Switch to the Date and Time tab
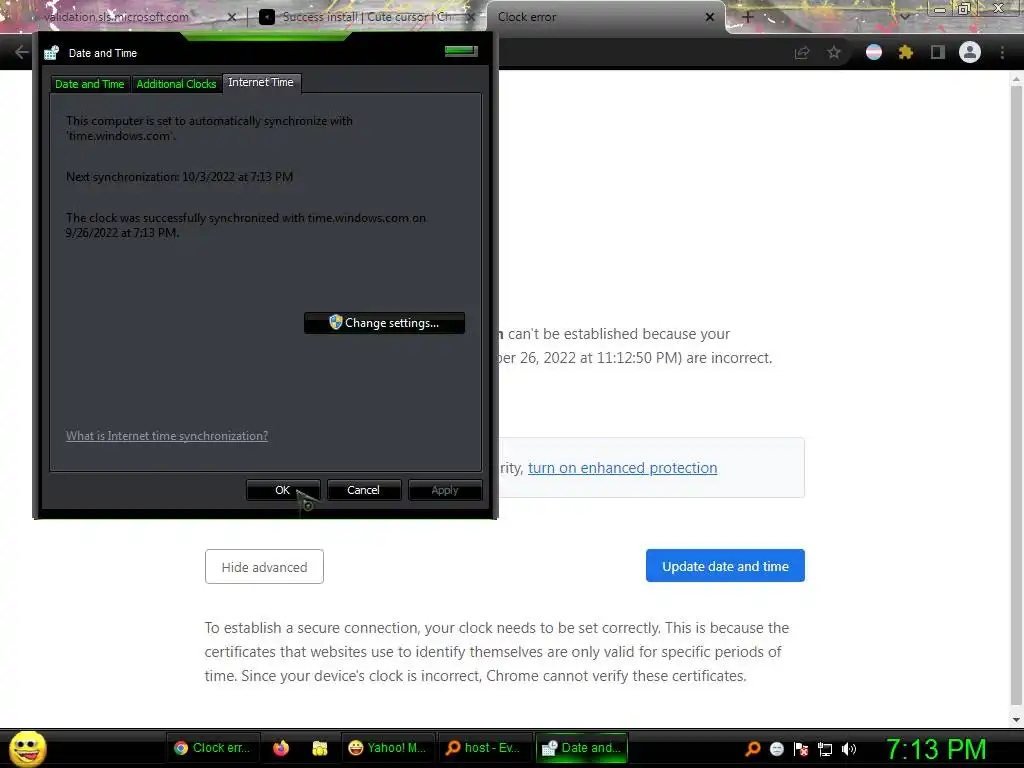Screen dimensions: 1024x768 pos(89,84)
